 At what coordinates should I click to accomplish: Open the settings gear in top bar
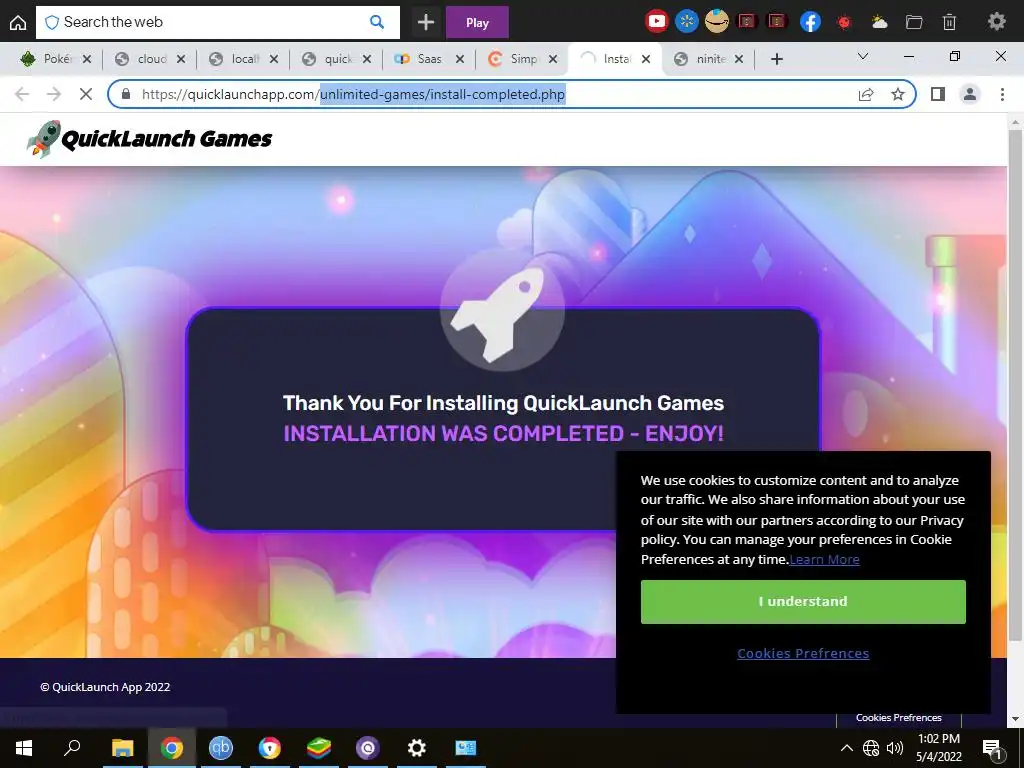click(x=997, y=22)
